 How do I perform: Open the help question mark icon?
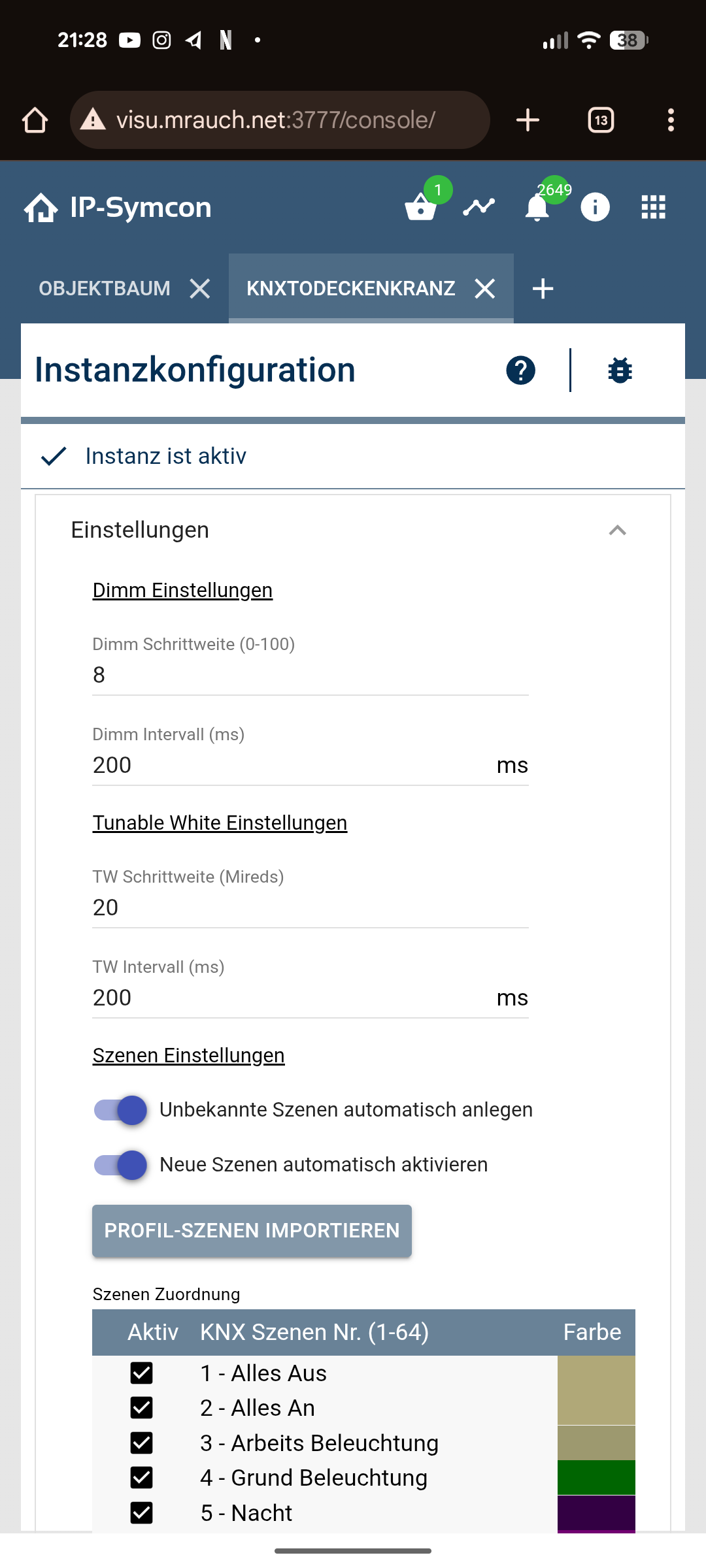(x=520, y=370)
